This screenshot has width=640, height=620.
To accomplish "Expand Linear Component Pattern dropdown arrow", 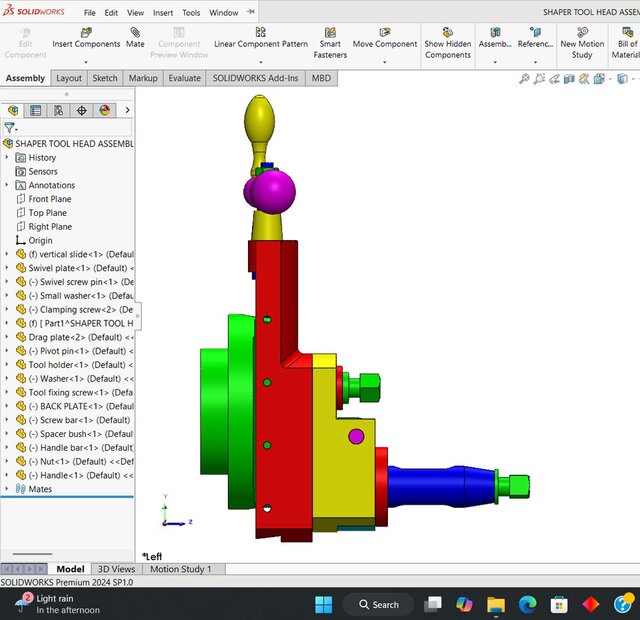I will pyautogui.click(x=261, y=62).
